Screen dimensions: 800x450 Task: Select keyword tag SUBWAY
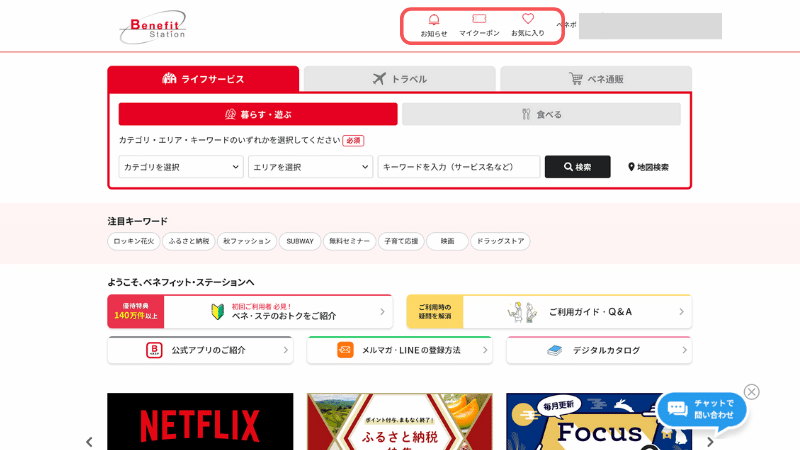[x=300, y=241]
